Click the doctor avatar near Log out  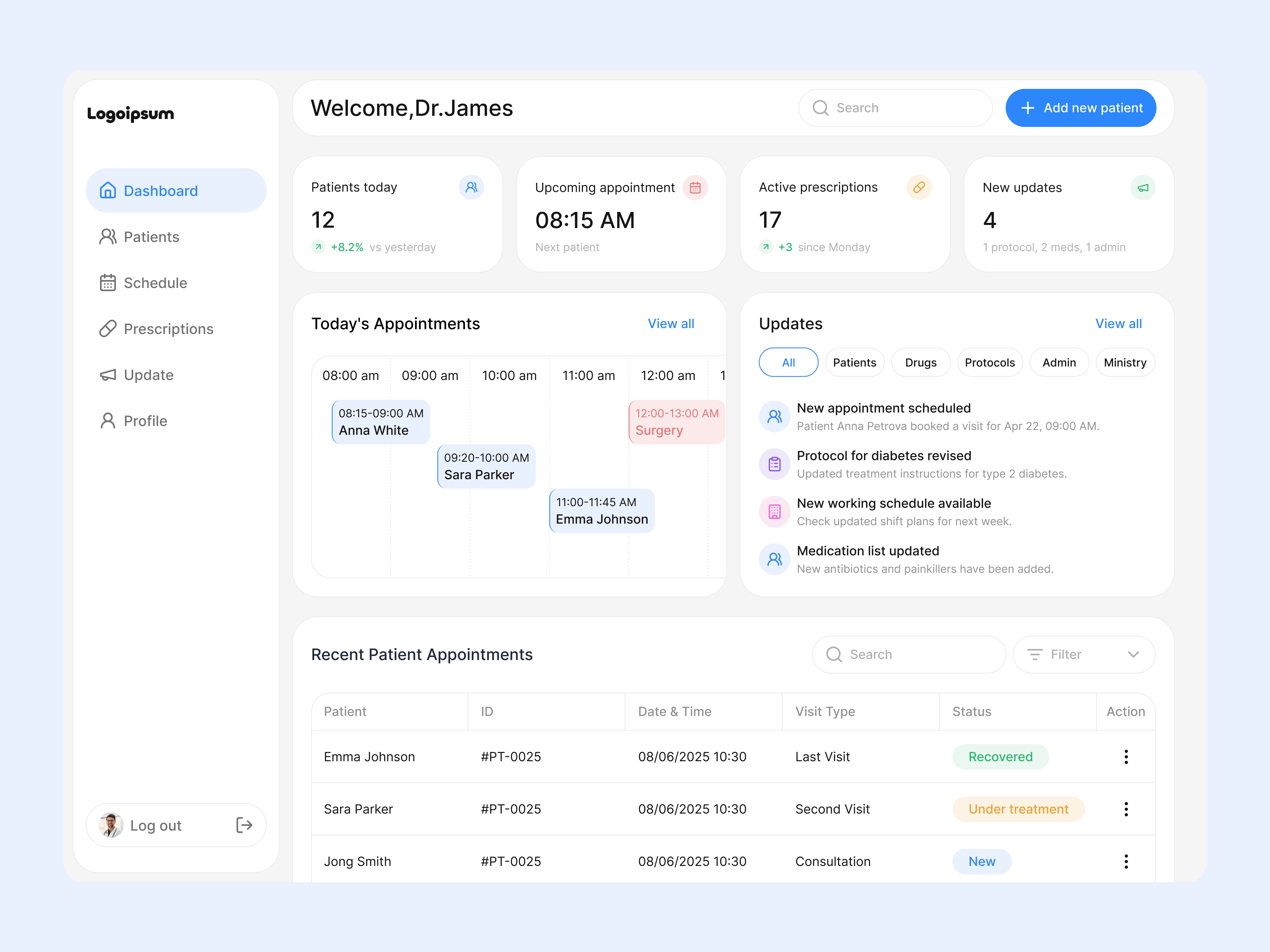(111, 825)
